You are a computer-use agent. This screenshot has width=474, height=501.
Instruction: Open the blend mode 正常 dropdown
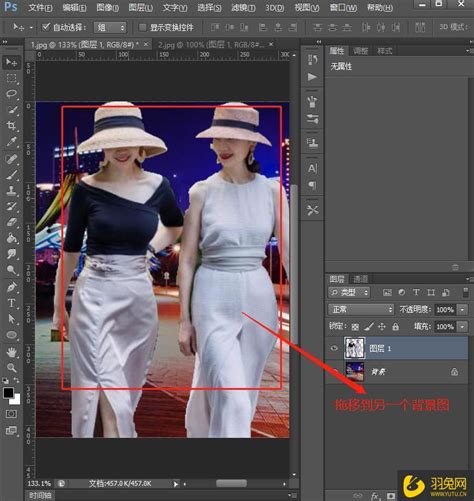pyautogui.click(x=361, y=310)
